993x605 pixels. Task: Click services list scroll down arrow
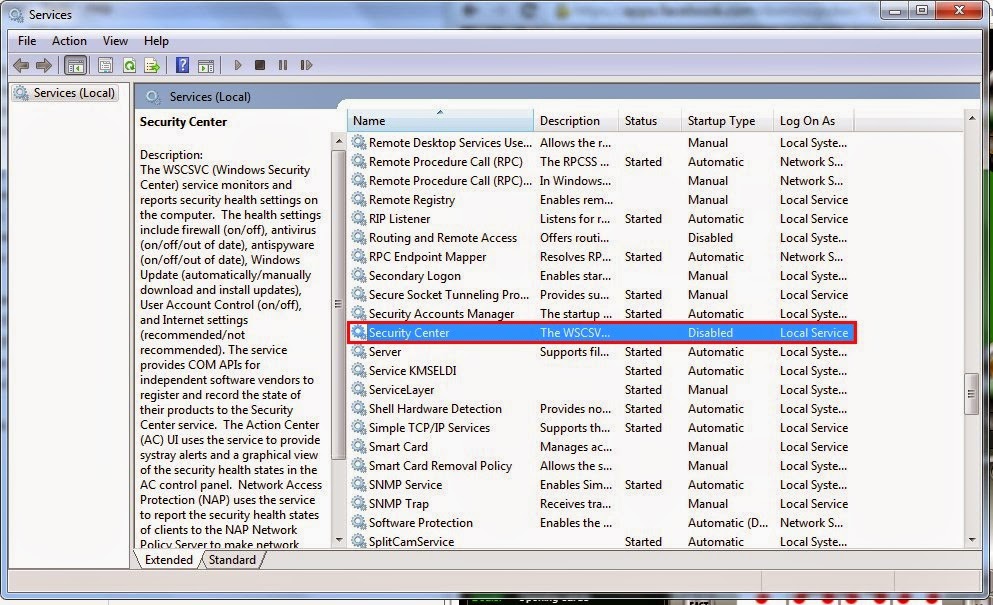(x=972, y=540)
